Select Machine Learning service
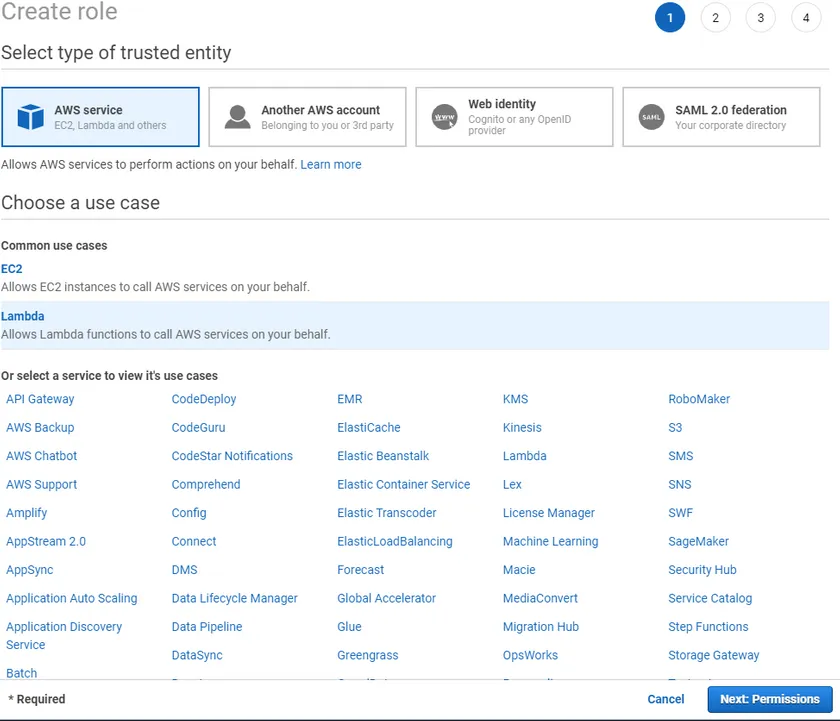This screenshot has height=721, width=840. coord(550,542)
